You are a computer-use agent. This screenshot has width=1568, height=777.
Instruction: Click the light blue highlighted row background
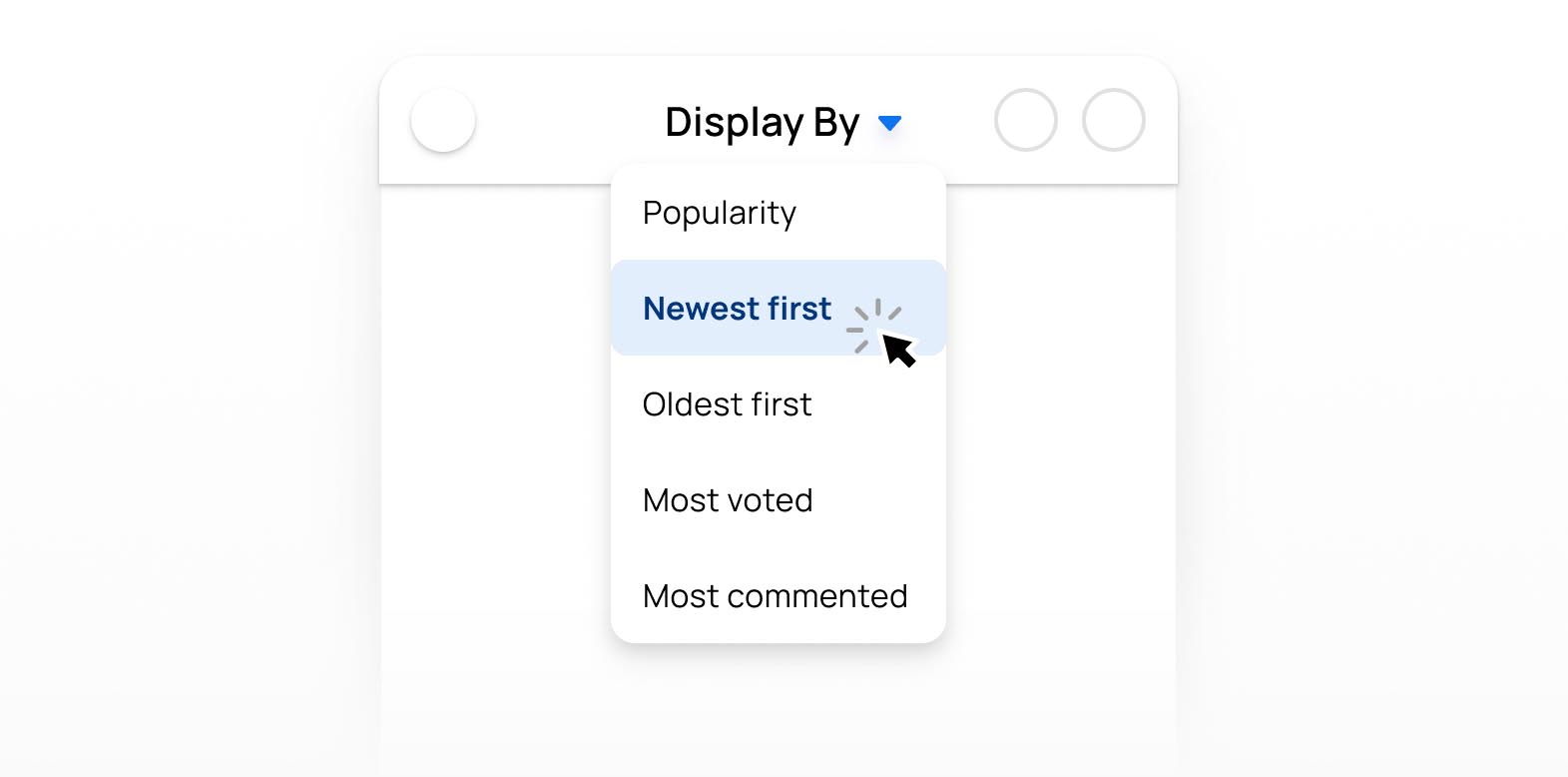point(779,308)
